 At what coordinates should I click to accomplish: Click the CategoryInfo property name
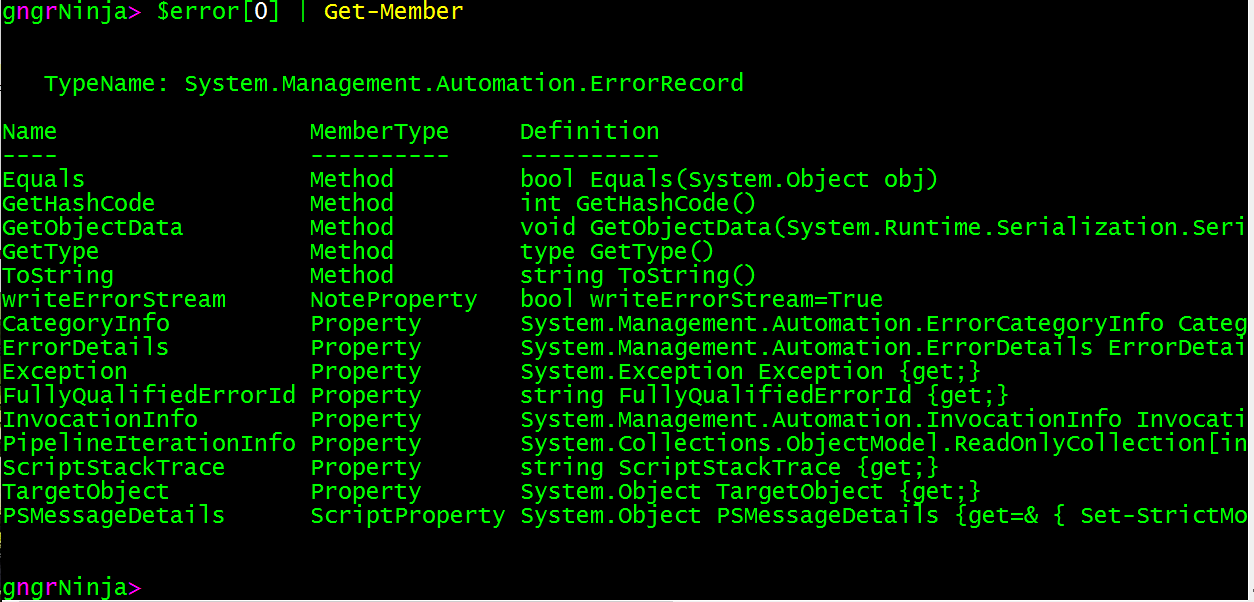click(x=85, y=323)
